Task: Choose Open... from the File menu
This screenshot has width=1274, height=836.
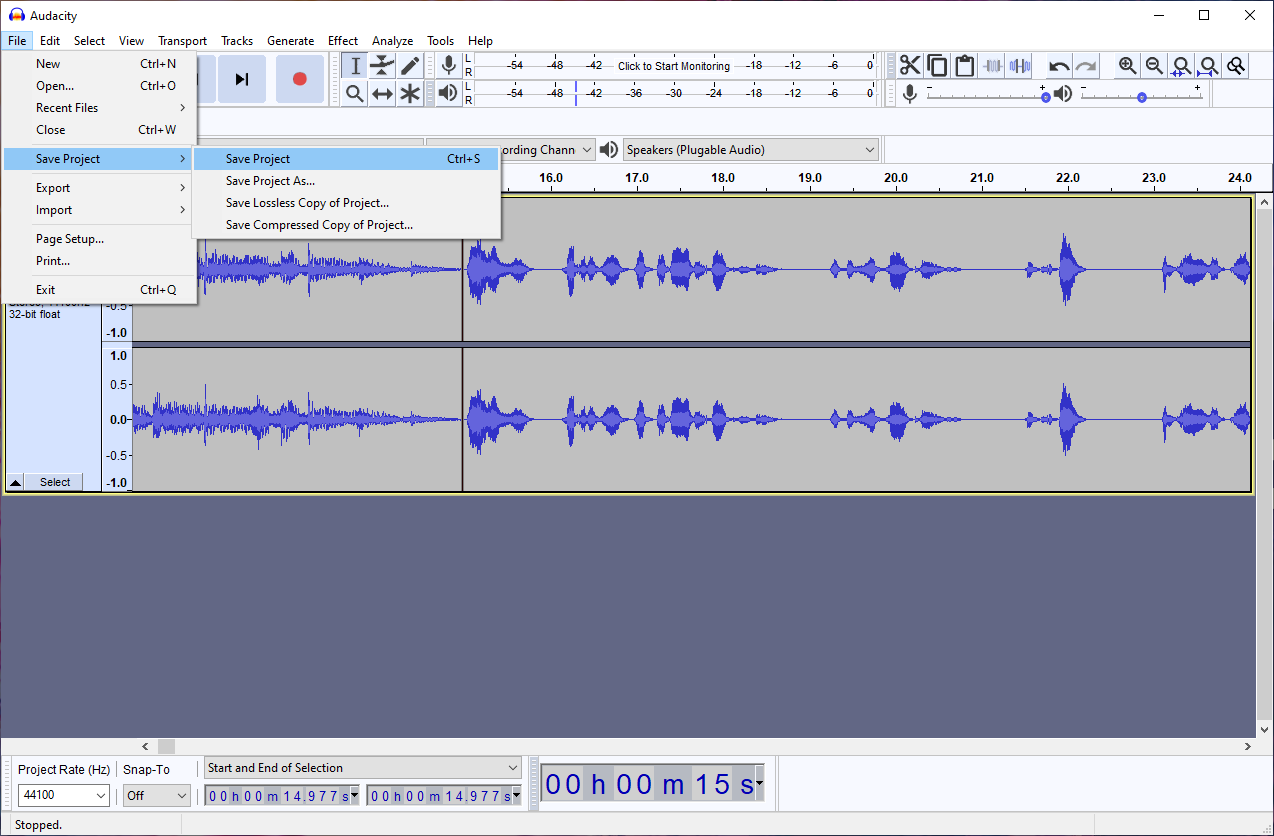Action: 100,86
